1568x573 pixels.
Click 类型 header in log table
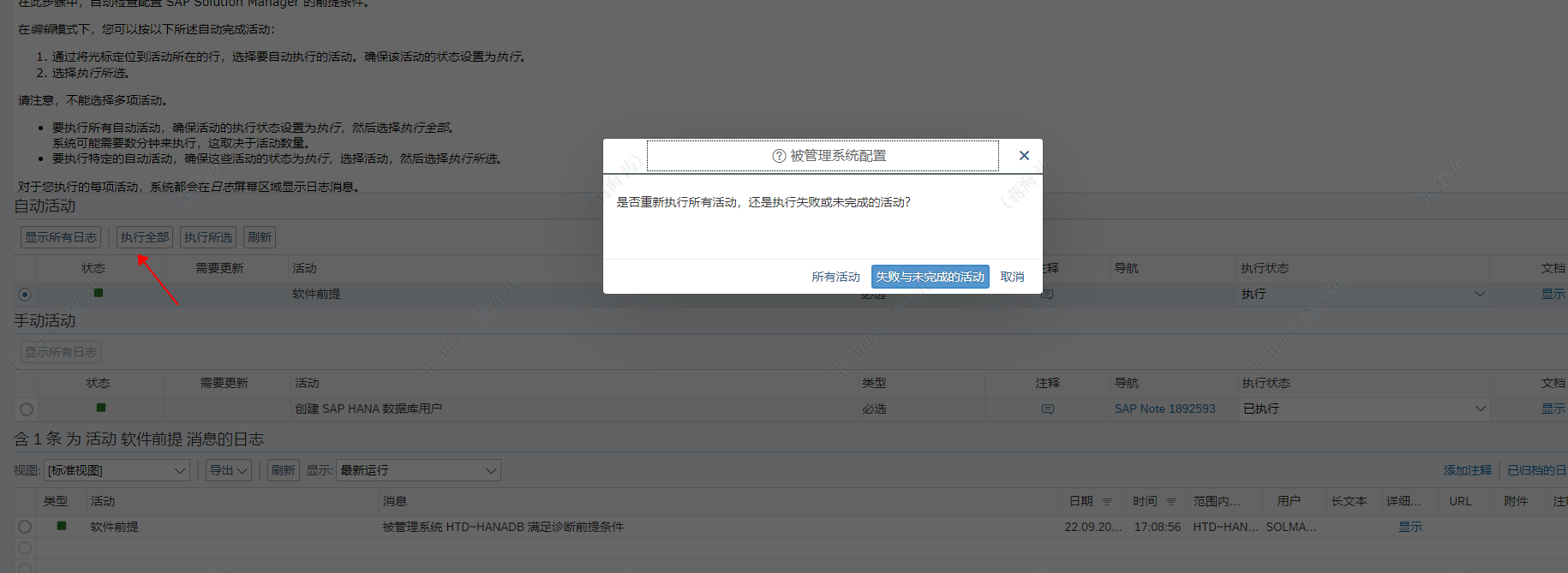(x=56, y=501)
